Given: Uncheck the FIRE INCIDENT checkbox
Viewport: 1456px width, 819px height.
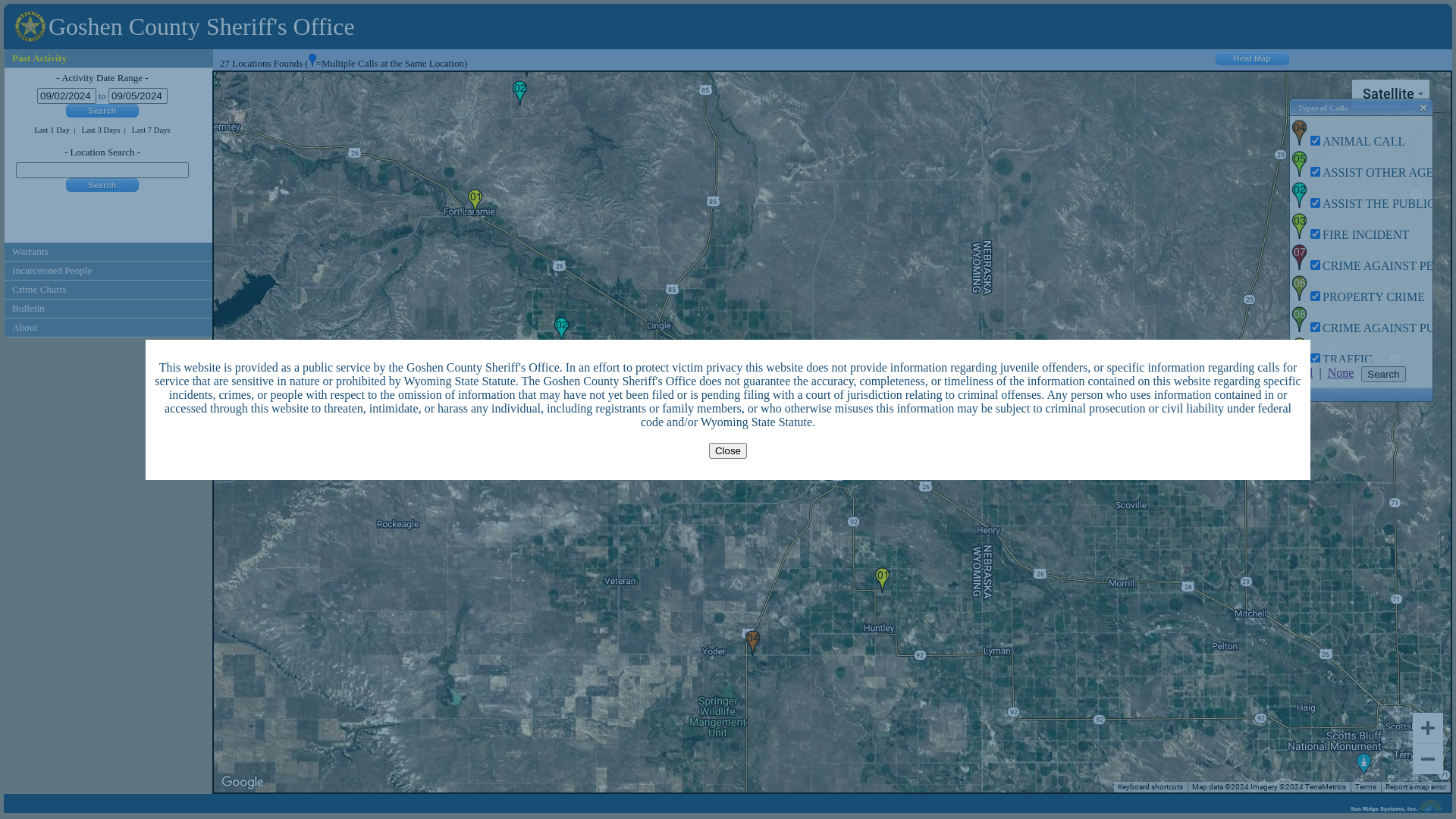Looking at the screenshot, I should [1315, 234].
